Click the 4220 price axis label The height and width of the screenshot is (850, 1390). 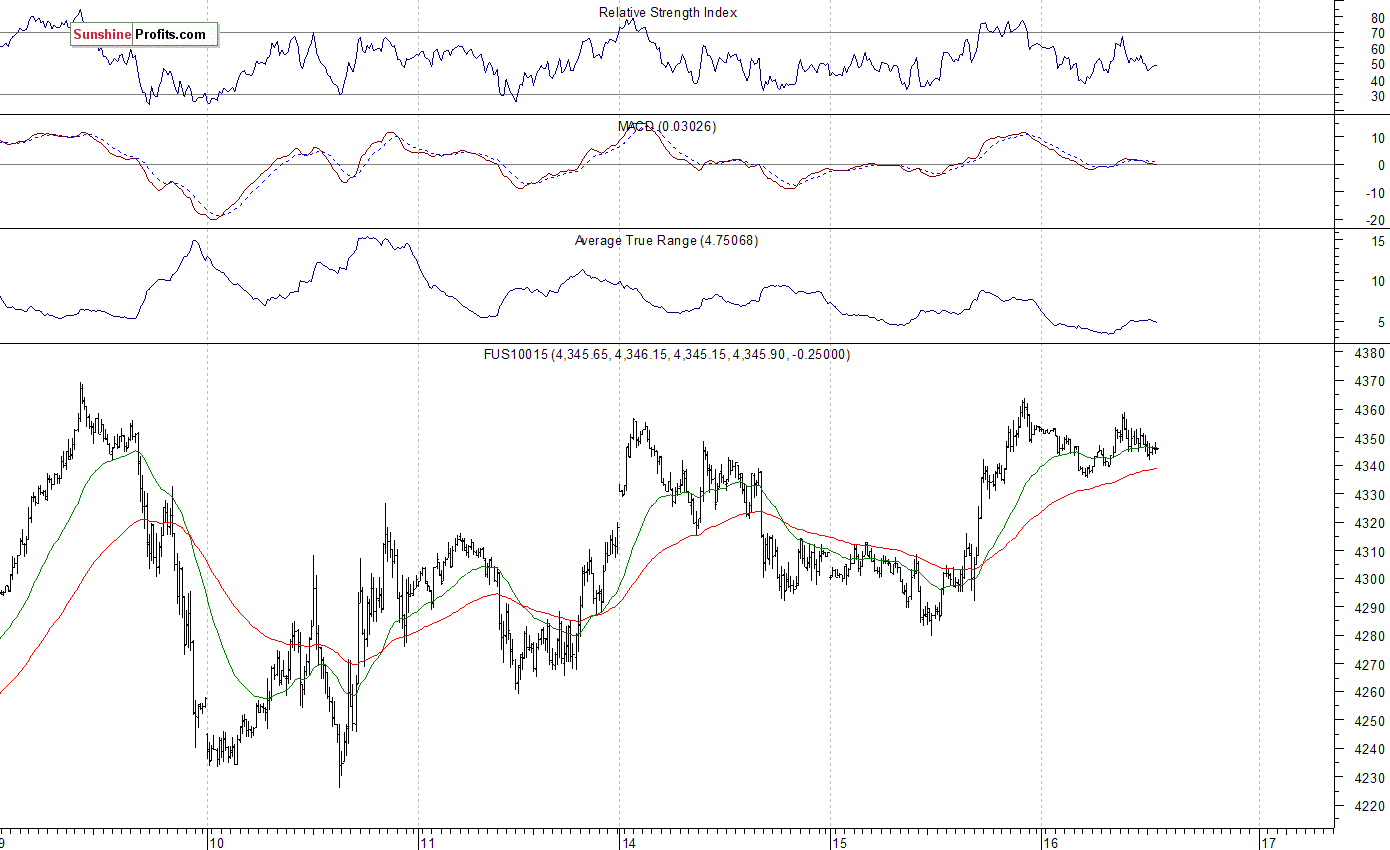click(x=1368, y=807)
